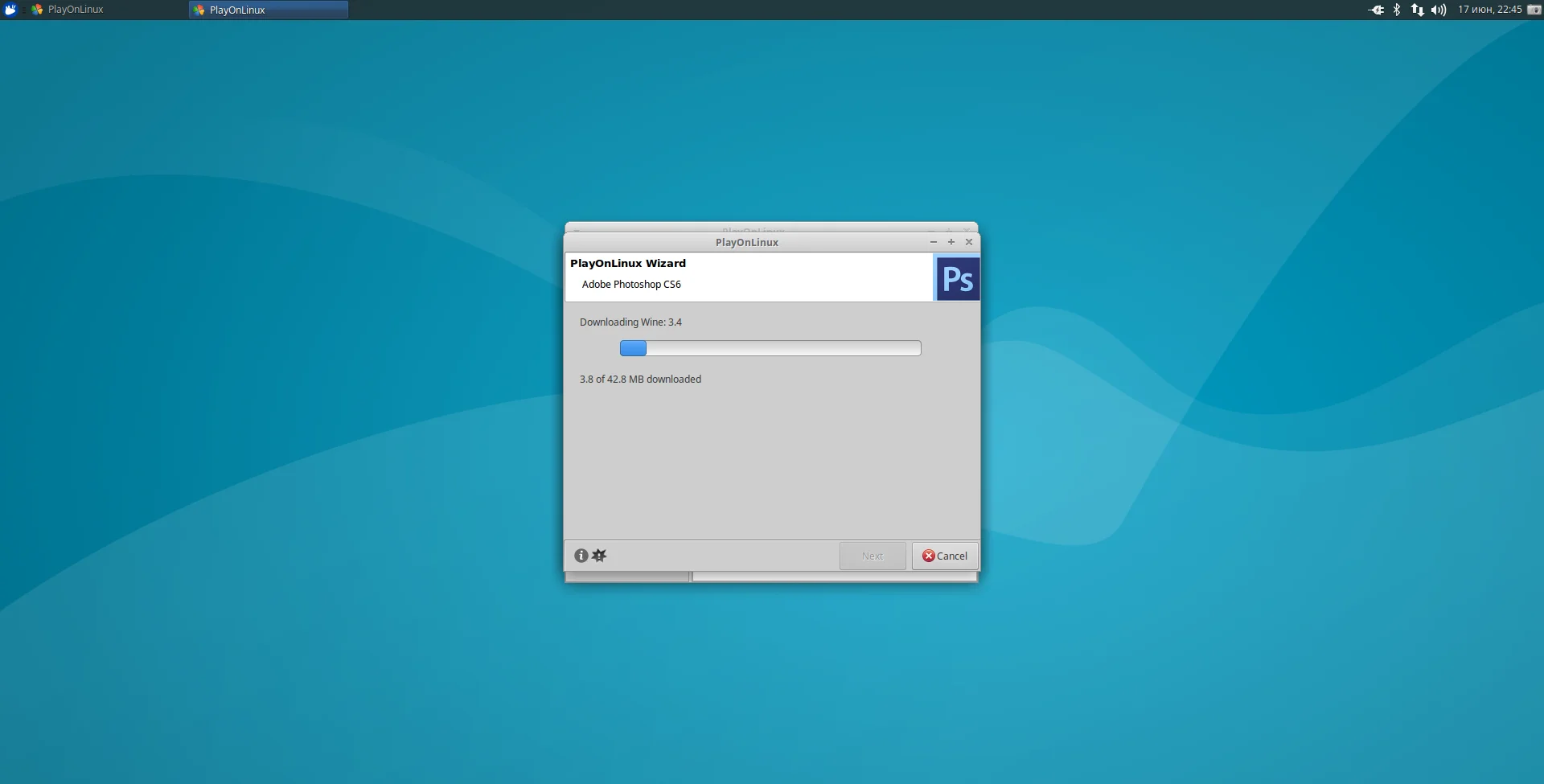The image size is (1544, 784).
Task: Click the "3.8 of 42.8 MB downloaded" text
Action: point(640,379)
